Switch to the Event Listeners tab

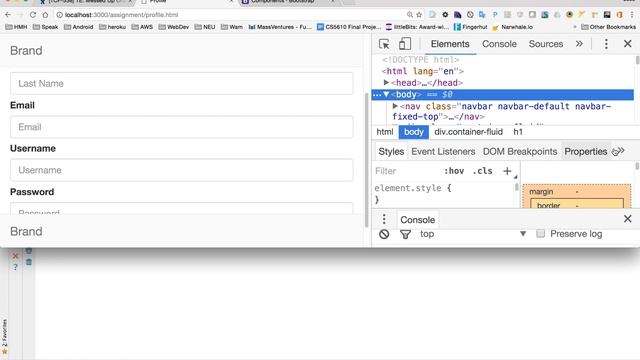(x=443, y=151)
